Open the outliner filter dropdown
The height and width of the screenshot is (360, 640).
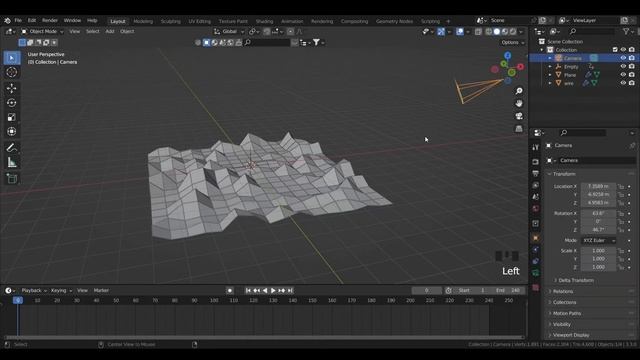[x=628, y=31]
